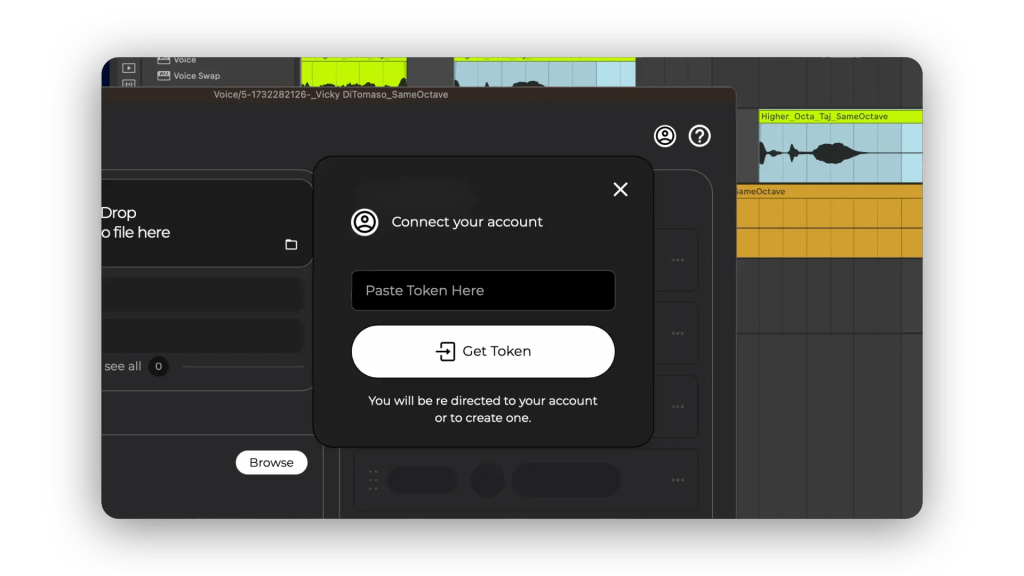This screenshot has width=1024, height=576.
Task: Select the orange SameOctave clip
Action: point(829,221)
